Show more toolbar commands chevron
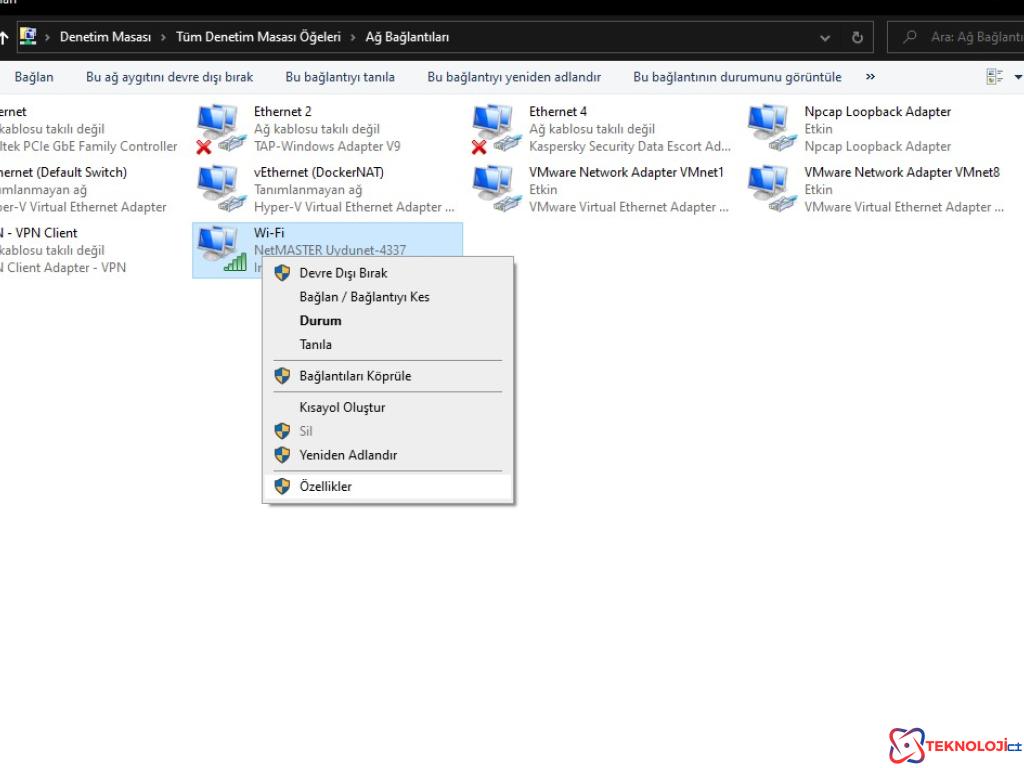 pos(870,77)
